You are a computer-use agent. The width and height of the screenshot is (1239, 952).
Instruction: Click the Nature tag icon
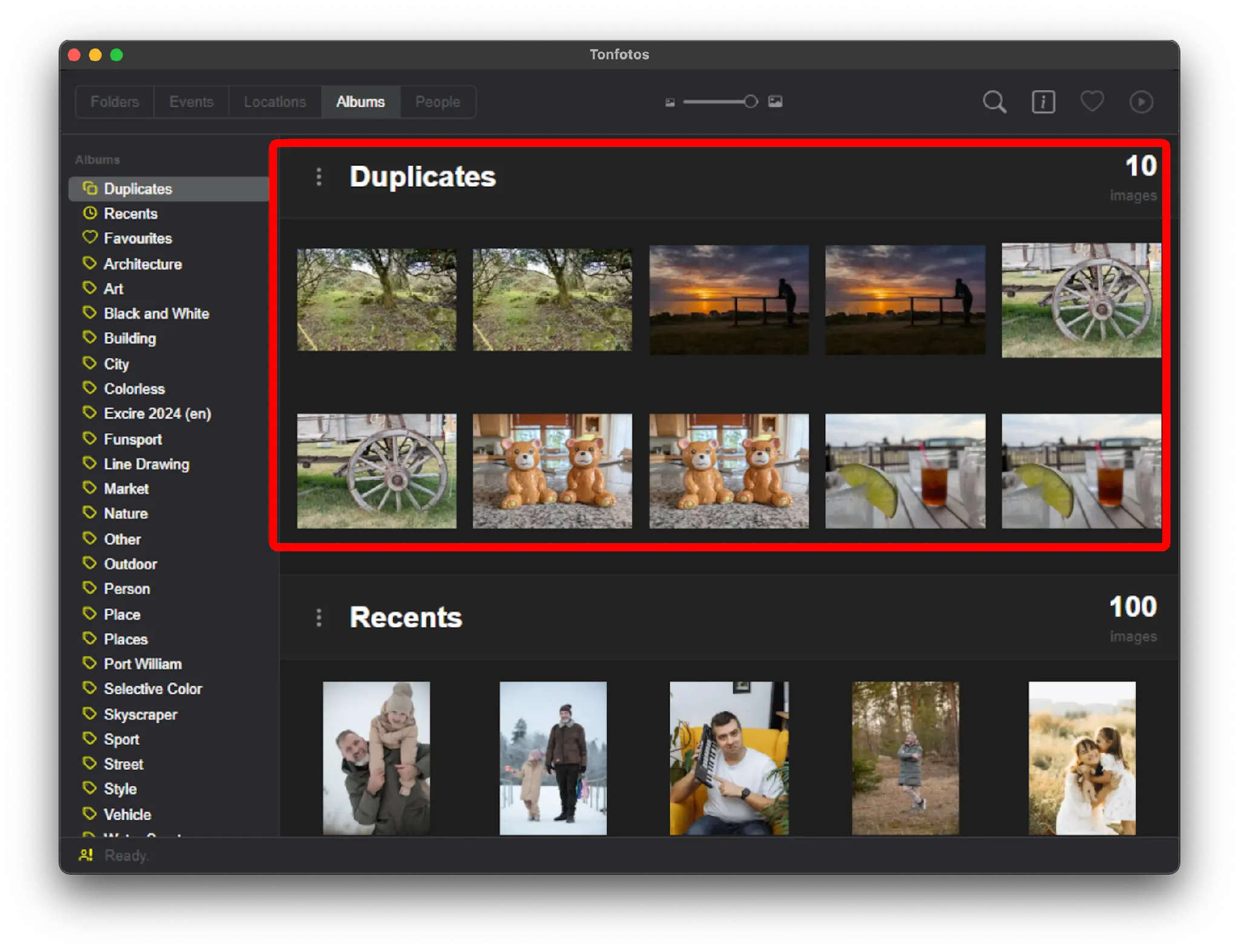(90, 513)
